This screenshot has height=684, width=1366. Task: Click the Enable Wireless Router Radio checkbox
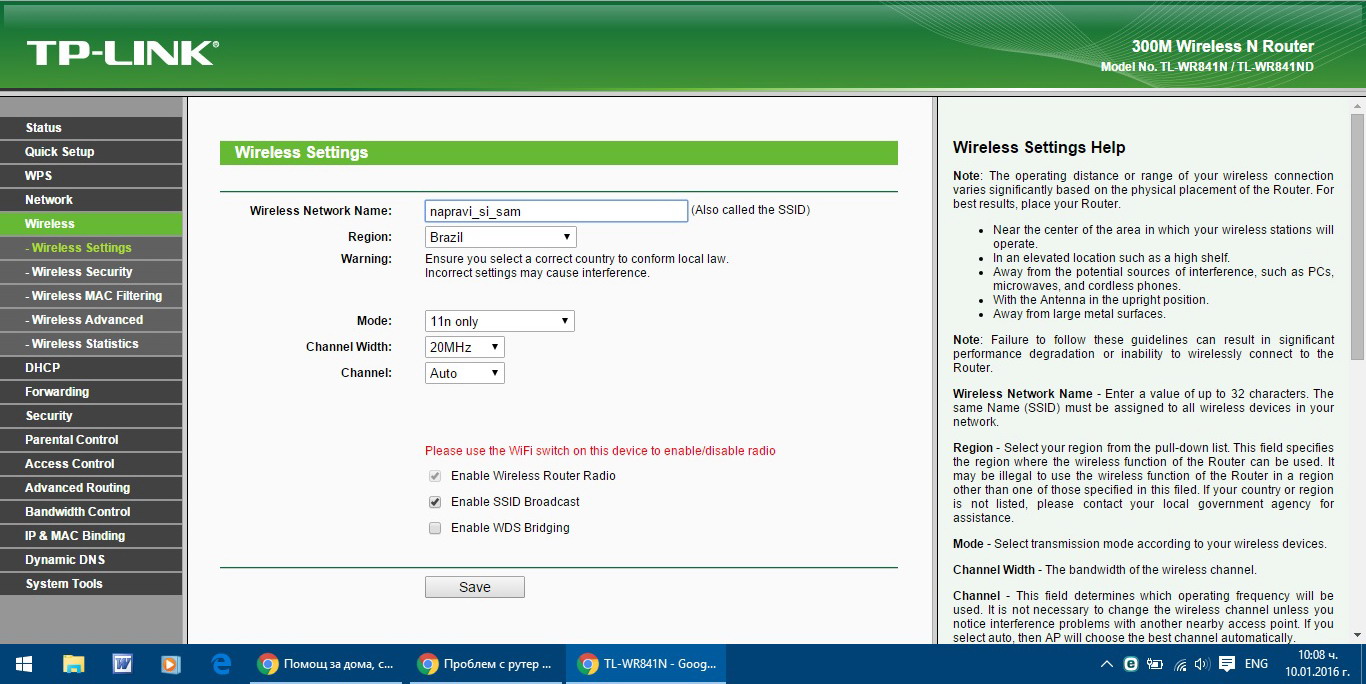435,476
